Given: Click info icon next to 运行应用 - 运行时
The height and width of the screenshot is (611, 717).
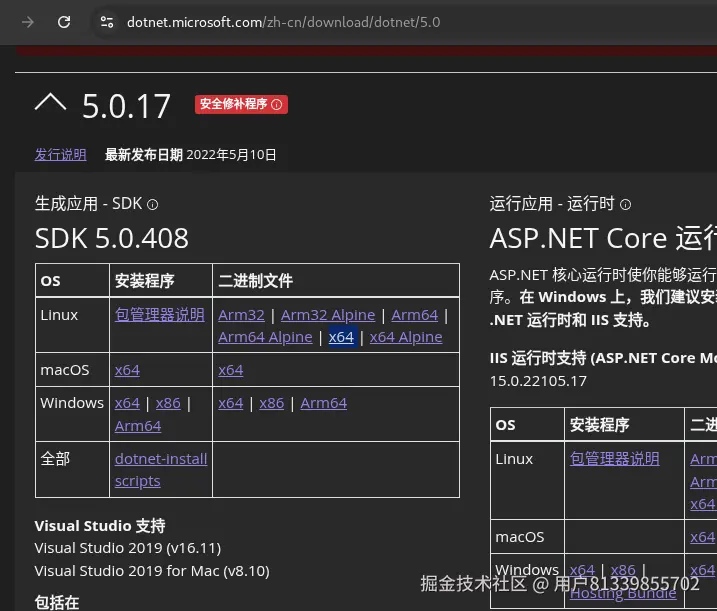Looking at the screenshot, I should [x=625, y=204].
